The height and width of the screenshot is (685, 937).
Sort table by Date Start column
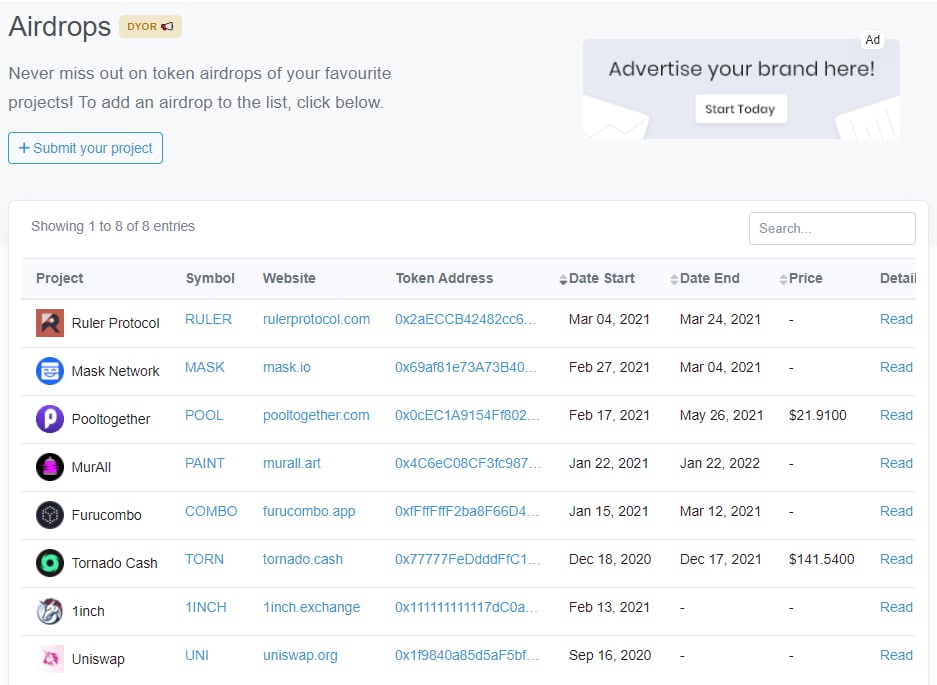[x=601, y=278]
